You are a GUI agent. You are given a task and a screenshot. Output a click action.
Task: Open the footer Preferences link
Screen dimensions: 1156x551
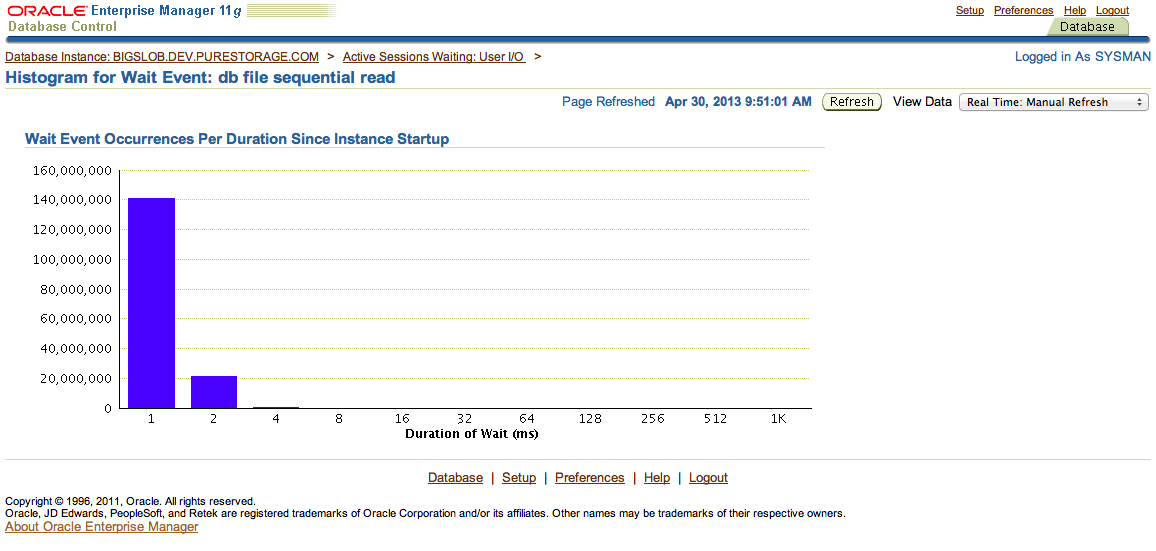click(x=590, y=478)
